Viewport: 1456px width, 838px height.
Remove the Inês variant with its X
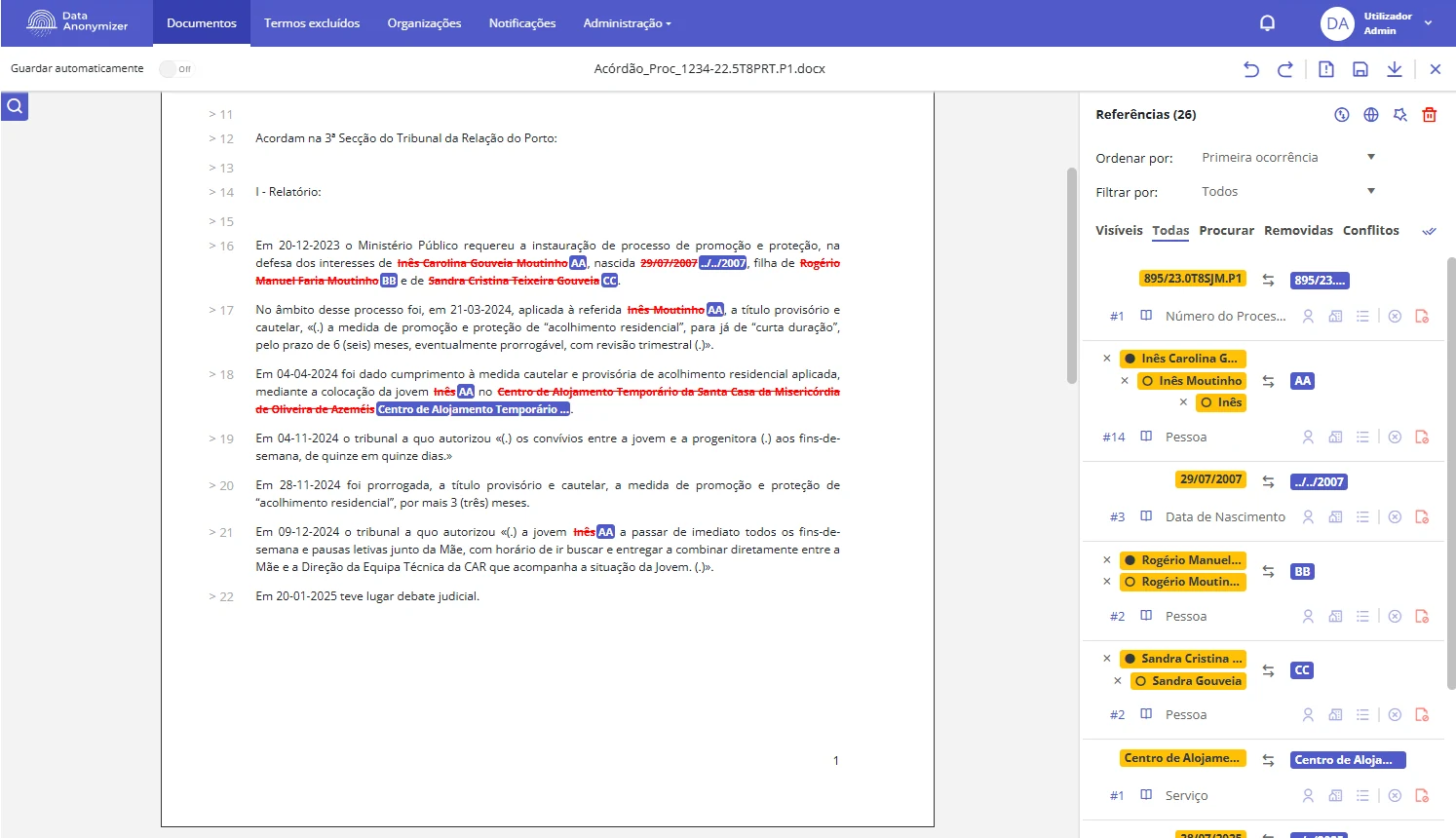point(1183,402)
